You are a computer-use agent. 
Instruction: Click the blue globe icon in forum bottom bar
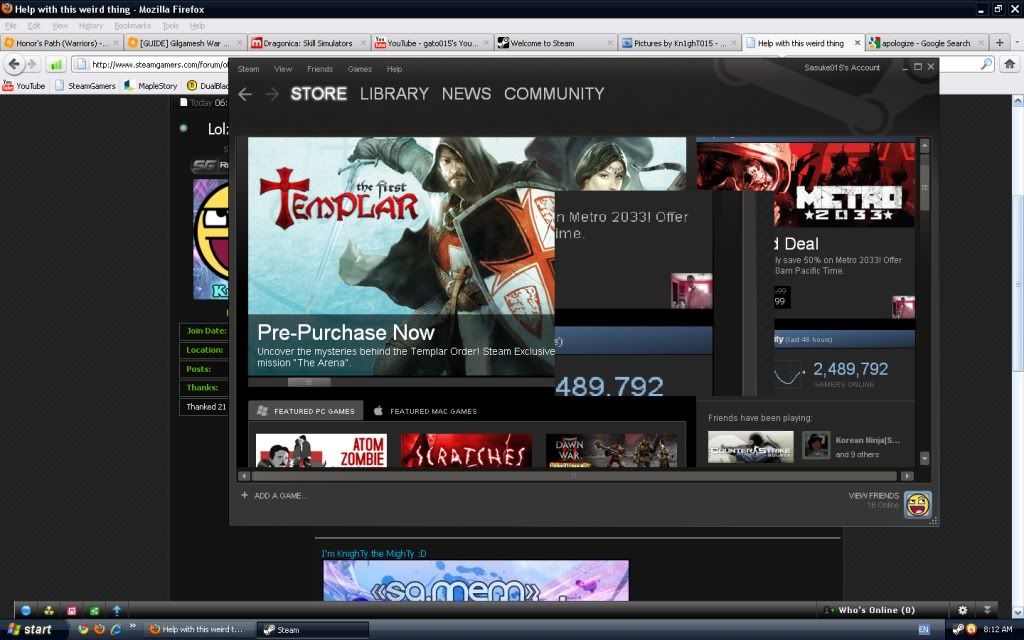(x=26, y=611)
